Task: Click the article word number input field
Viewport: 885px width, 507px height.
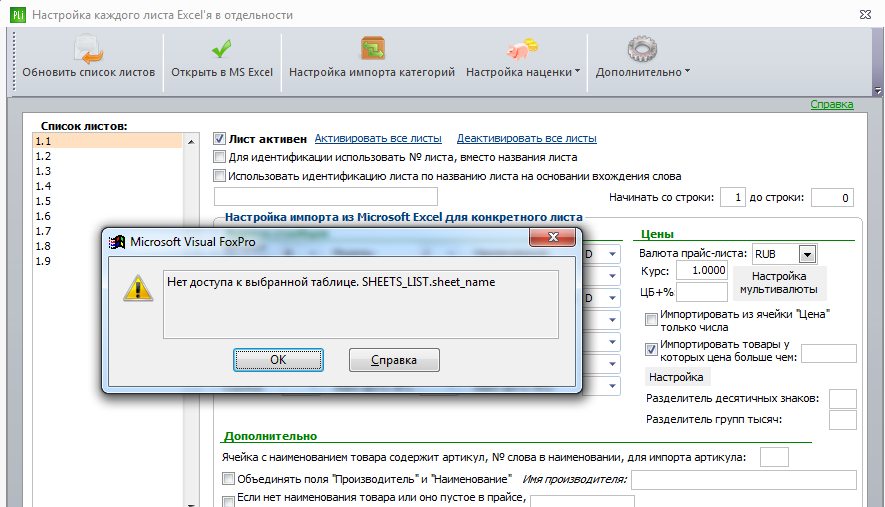Action: [774, 457]
